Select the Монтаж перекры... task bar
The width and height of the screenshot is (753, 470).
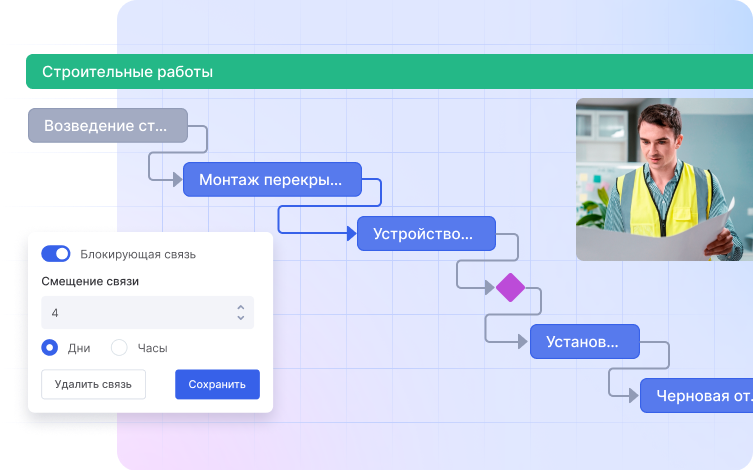pyautogui.click(x=271, y=180)
